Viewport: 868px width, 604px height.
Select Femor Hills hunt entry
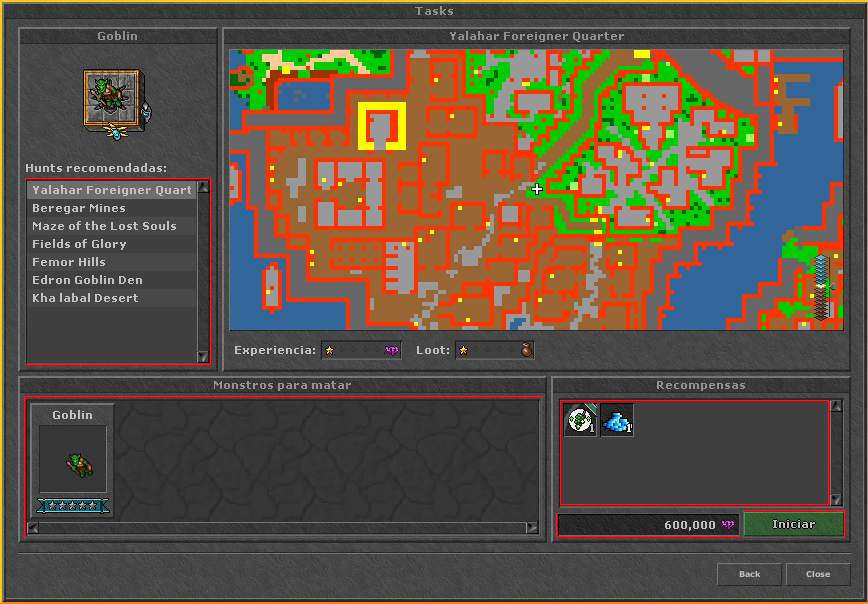pyautogui.click(x=112, y=262)
